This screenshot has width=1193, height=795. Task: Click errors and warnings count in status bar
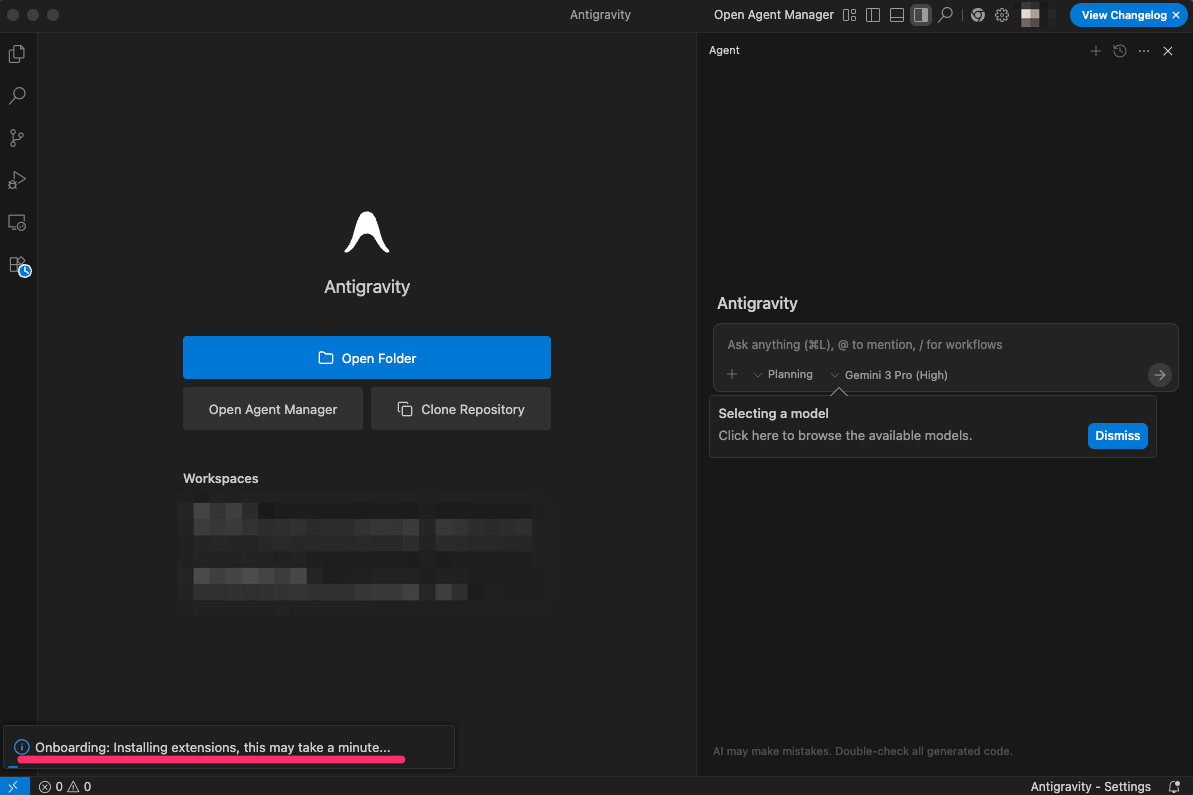[x=65, y=787]
